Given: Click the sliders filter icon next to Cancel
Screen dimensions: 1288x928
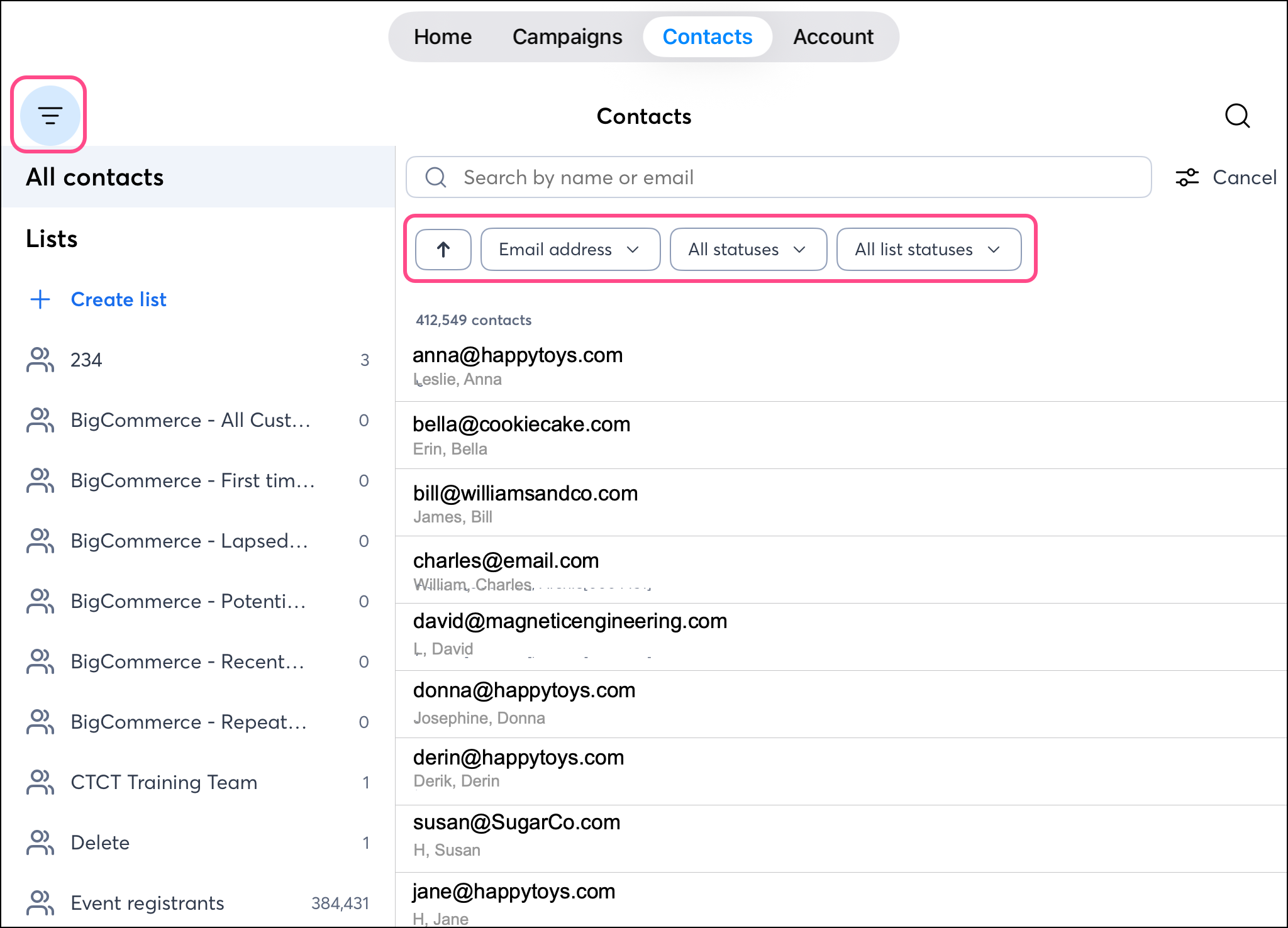Looking at the screenshot, I should [x=1187, y=177].
